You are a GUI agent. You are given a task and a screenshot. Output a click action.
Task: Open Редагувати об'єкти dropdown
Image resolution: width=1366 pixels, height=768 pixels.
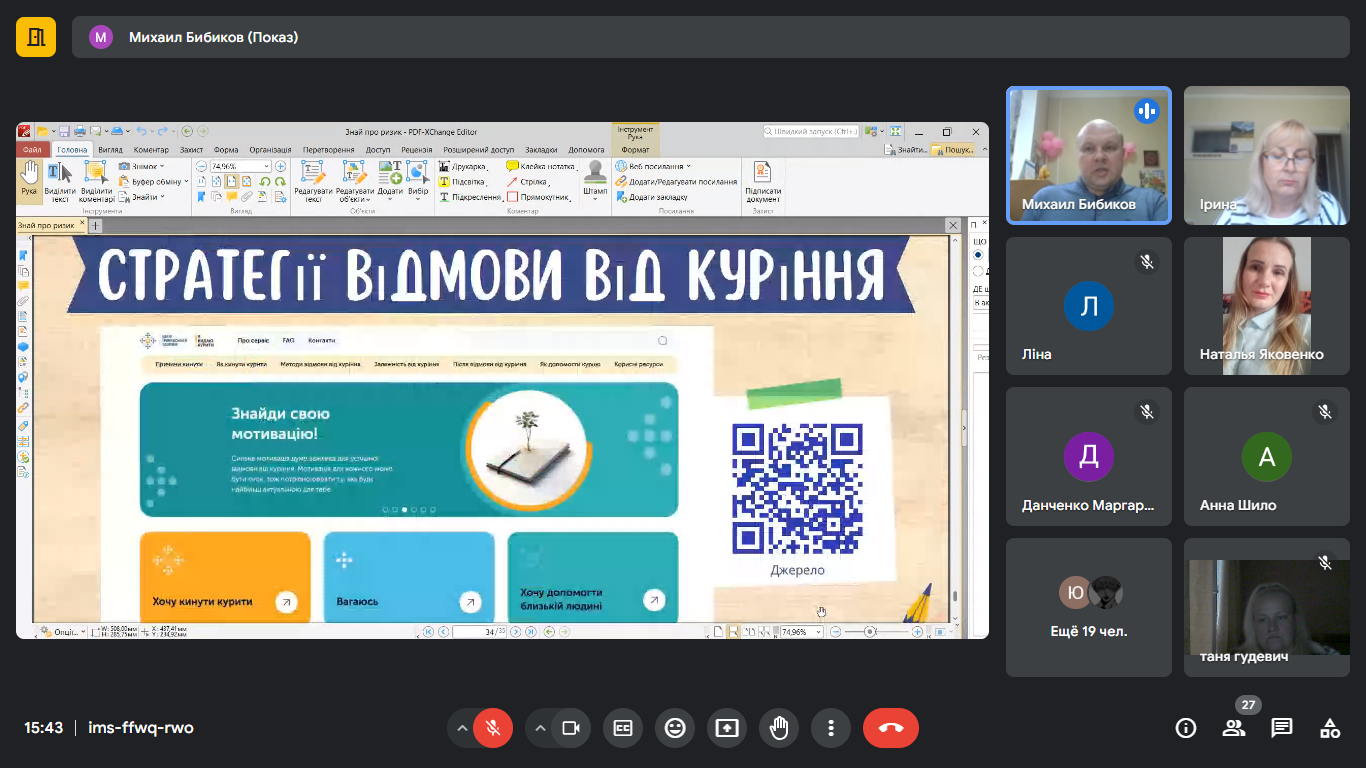tap(368, 200)
